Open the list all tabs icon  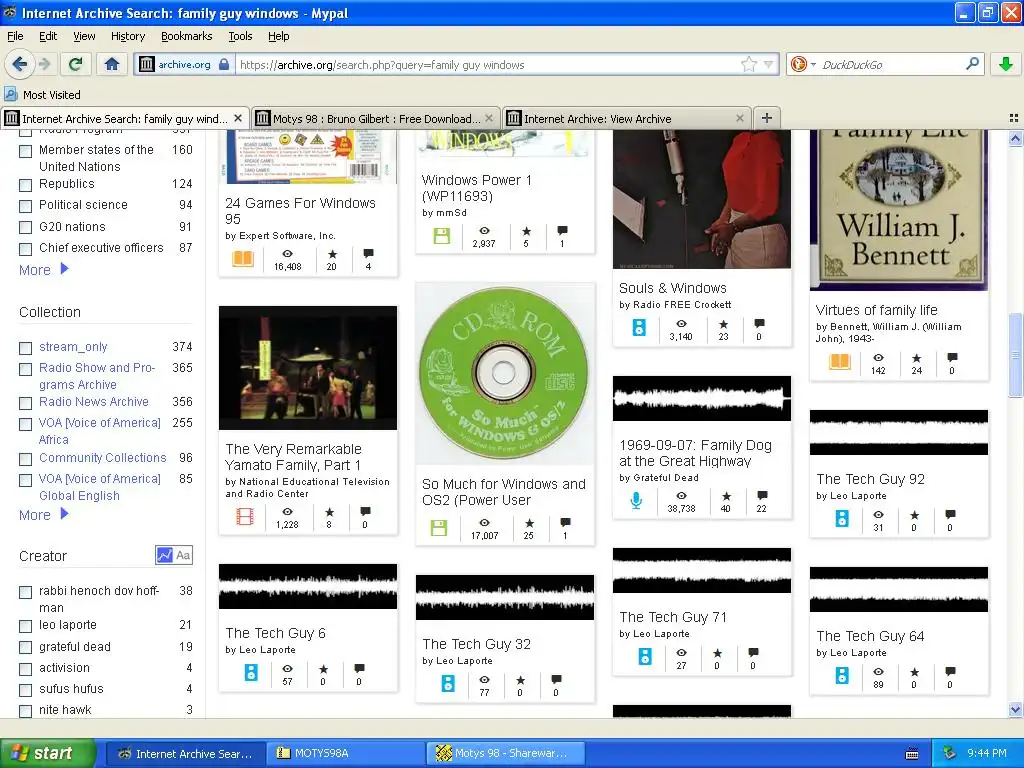point(1014,118)
